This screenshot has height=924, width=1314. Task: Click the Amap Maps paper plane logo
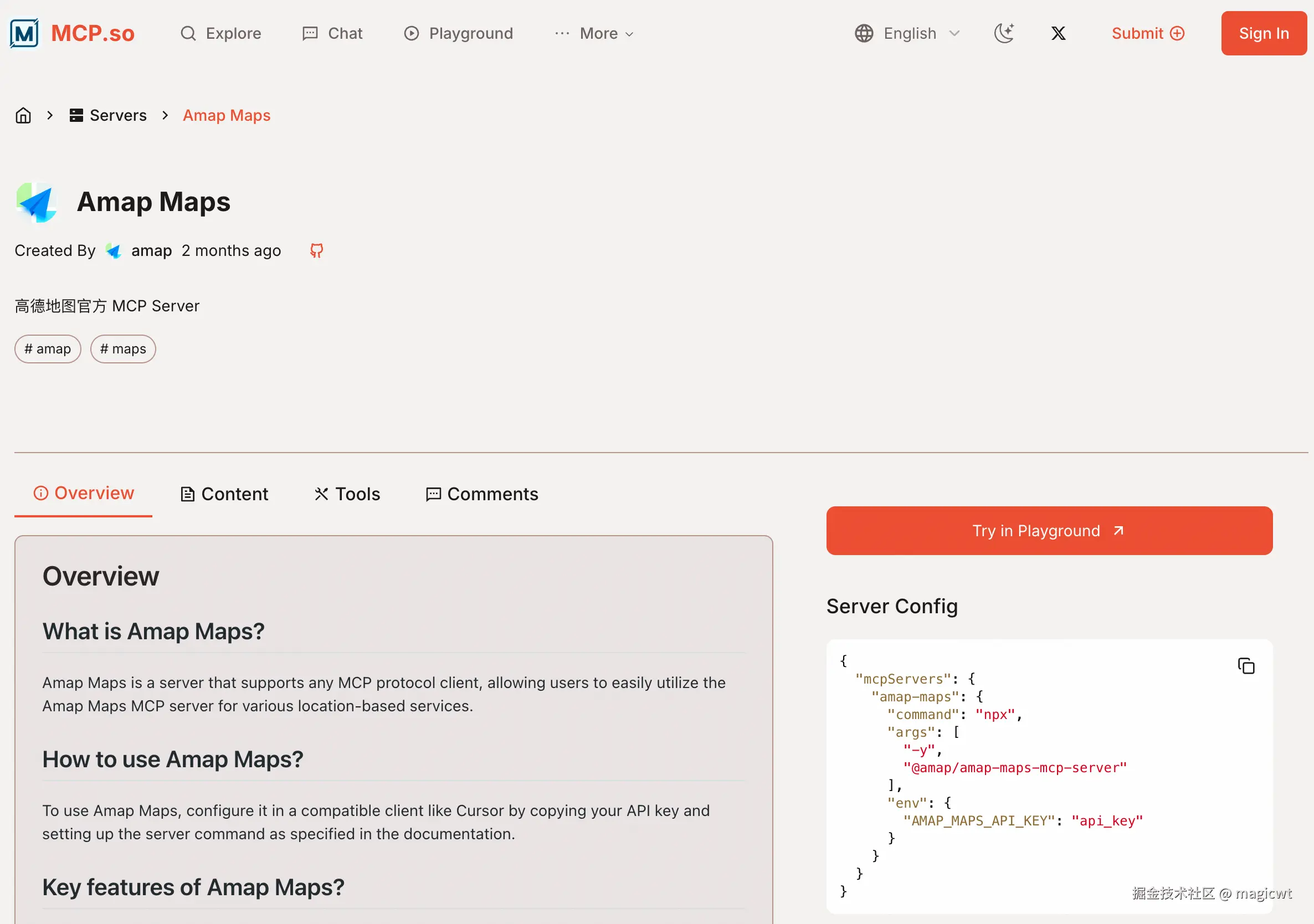pyautogui.click(x=37, y=202)
